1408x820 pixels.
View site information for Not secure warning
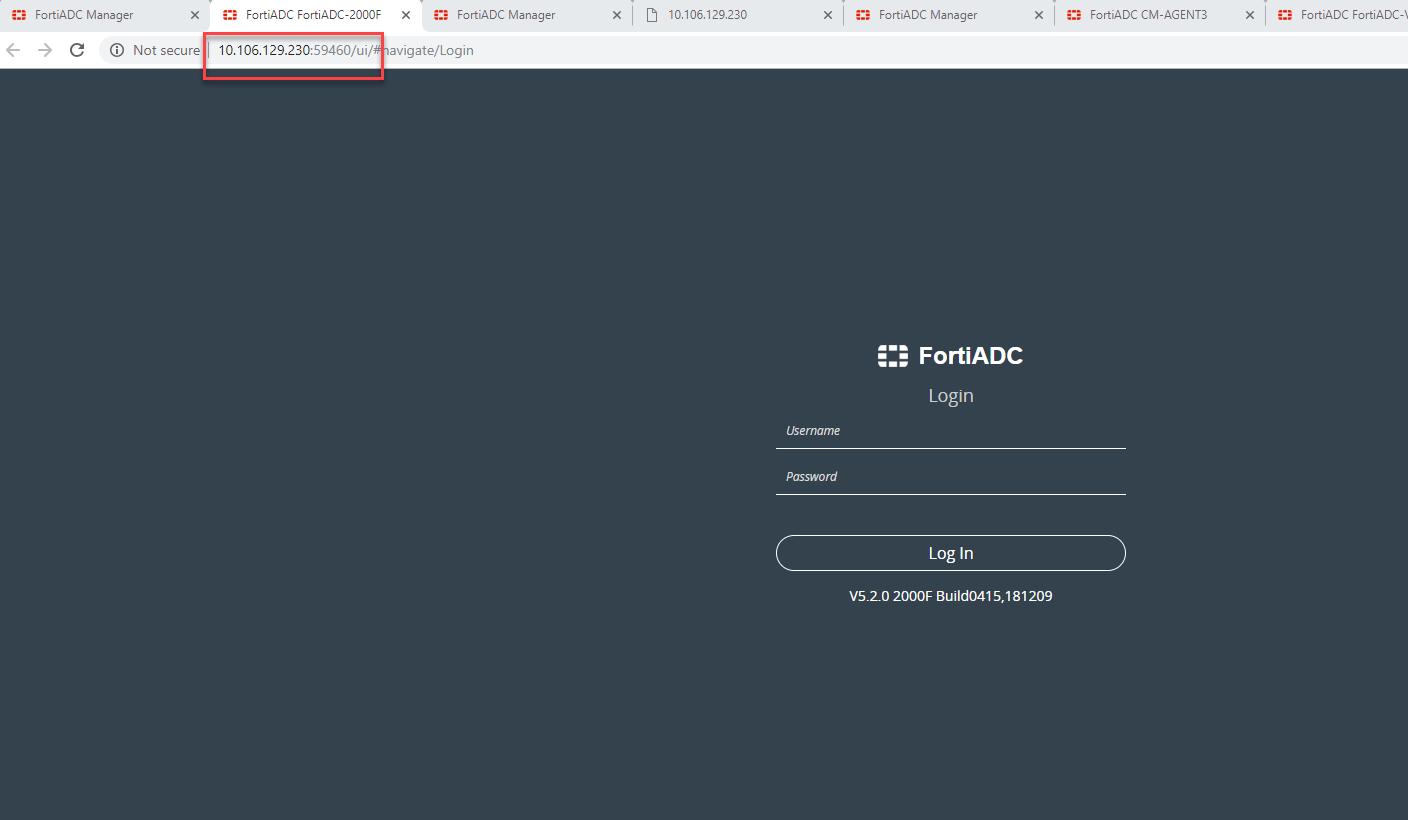click(x=155, y=50)
